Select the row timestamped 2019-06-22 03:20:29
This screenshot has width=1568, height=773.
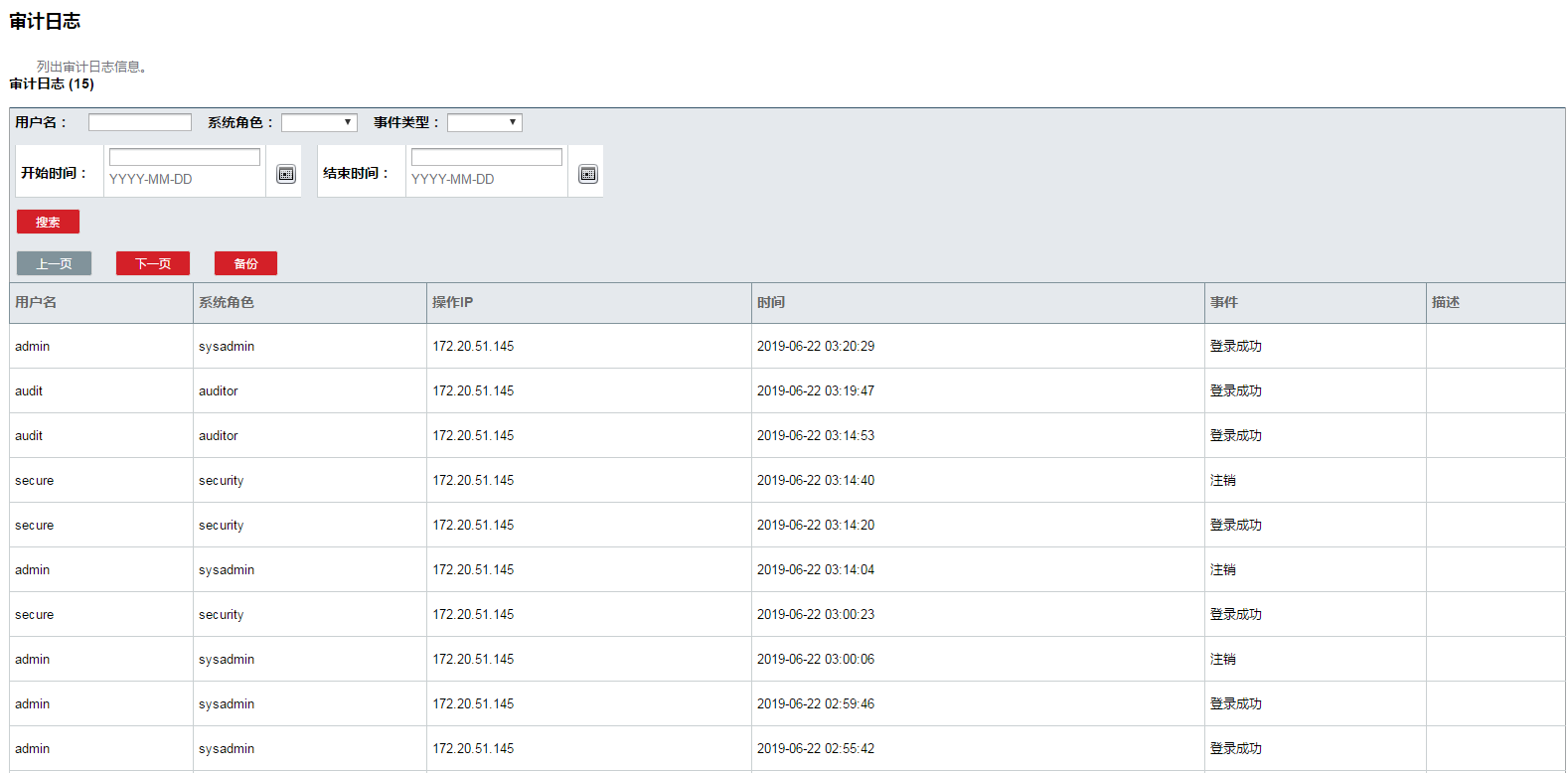click(816, 346)
